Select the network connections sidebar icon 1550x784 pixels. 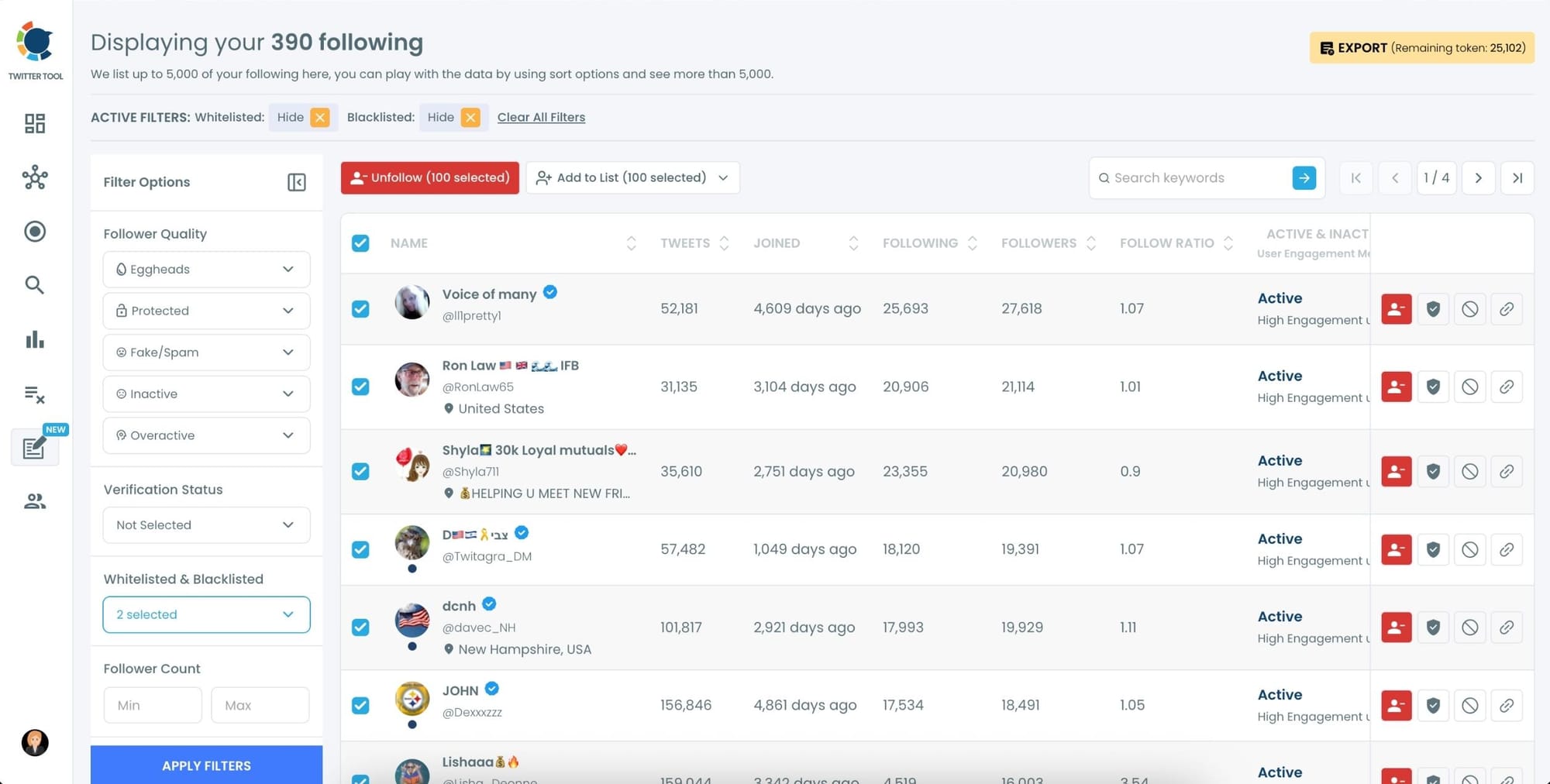pos(34,177)
